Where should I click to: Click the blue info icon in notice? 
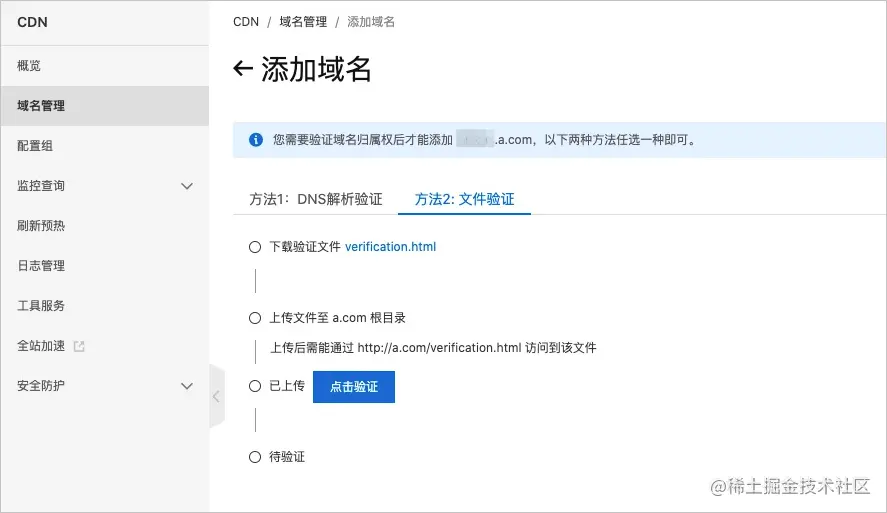[256, 140]
